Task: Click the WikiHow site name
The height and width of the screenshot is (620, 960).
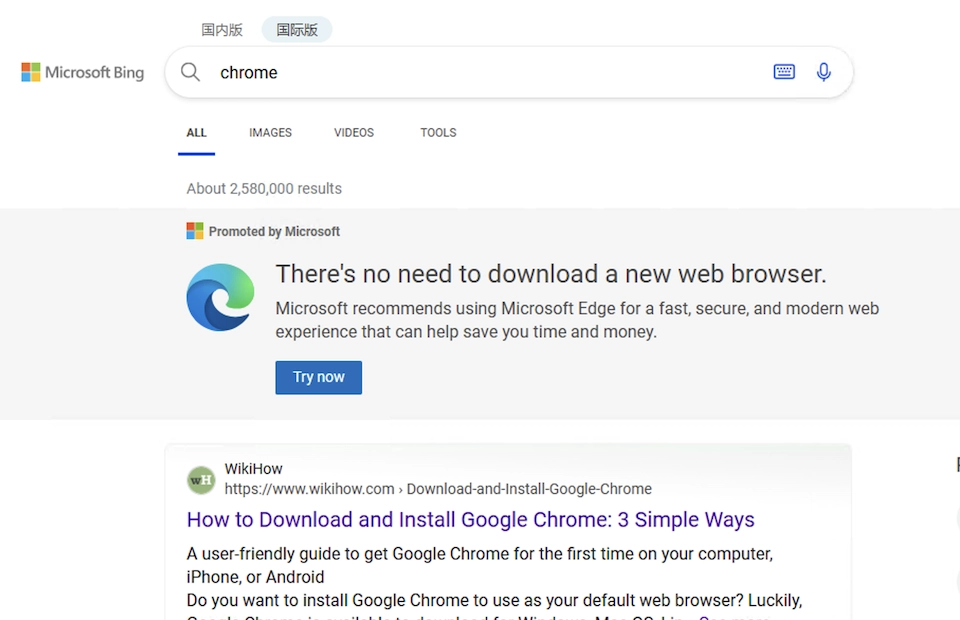Action: [x=253, y=469]
